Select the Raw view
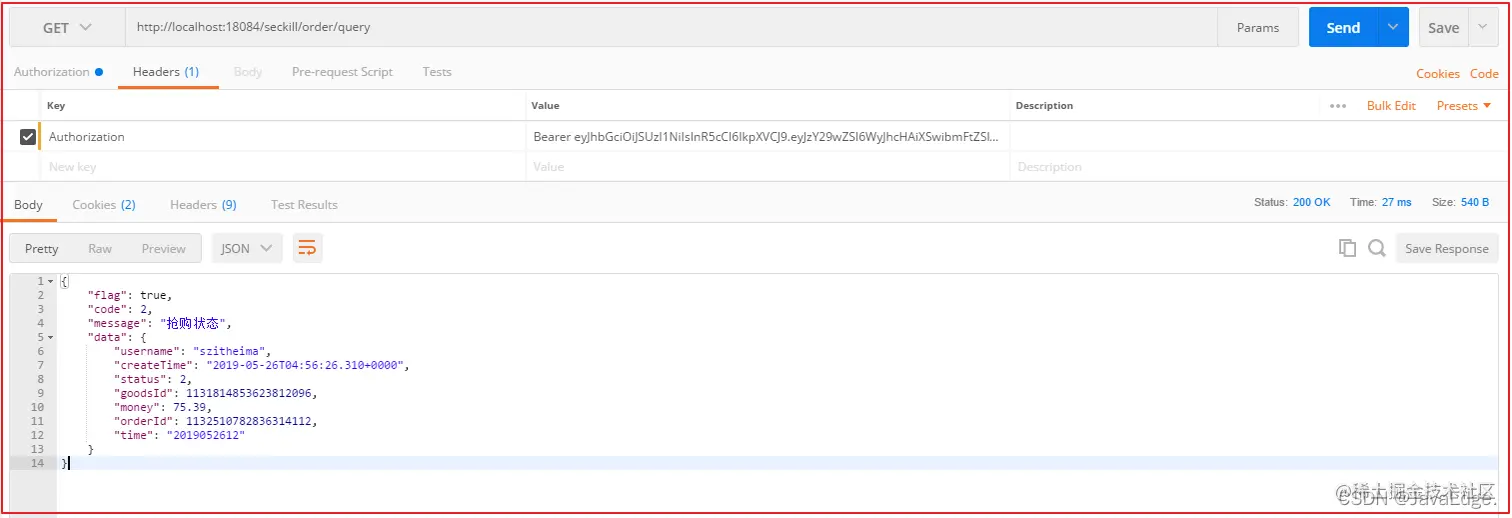Viewport: 1512px width, 518px height. pyautogui.click(x=100, y=249)
